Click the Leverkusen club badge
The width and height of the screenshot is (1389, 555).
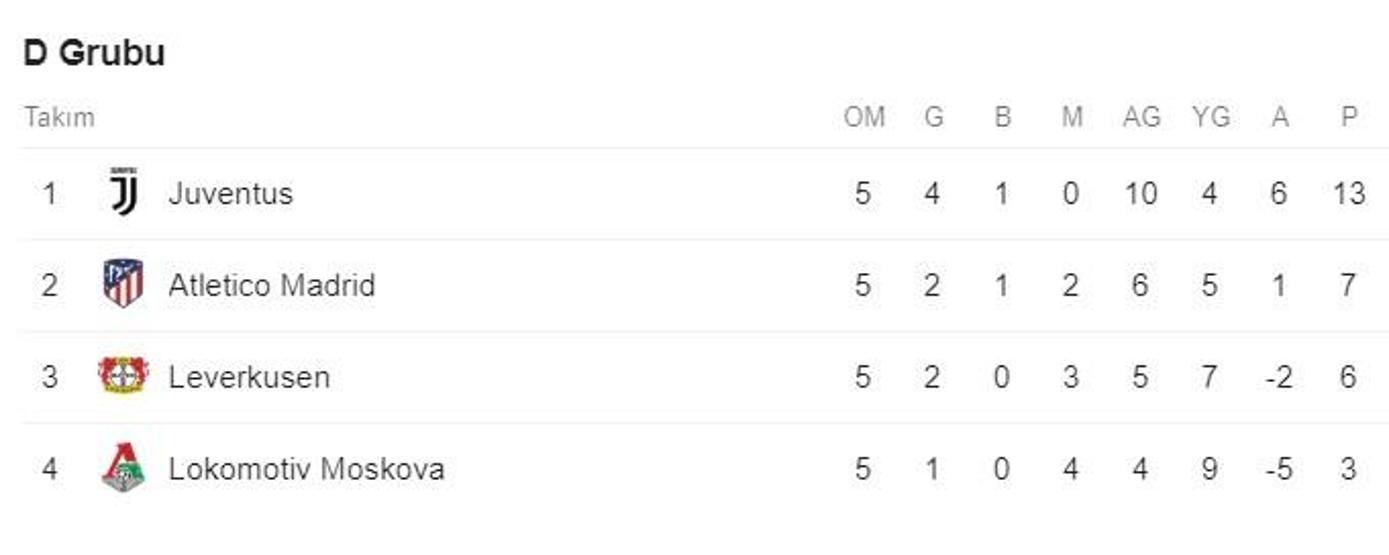[123, 376]
